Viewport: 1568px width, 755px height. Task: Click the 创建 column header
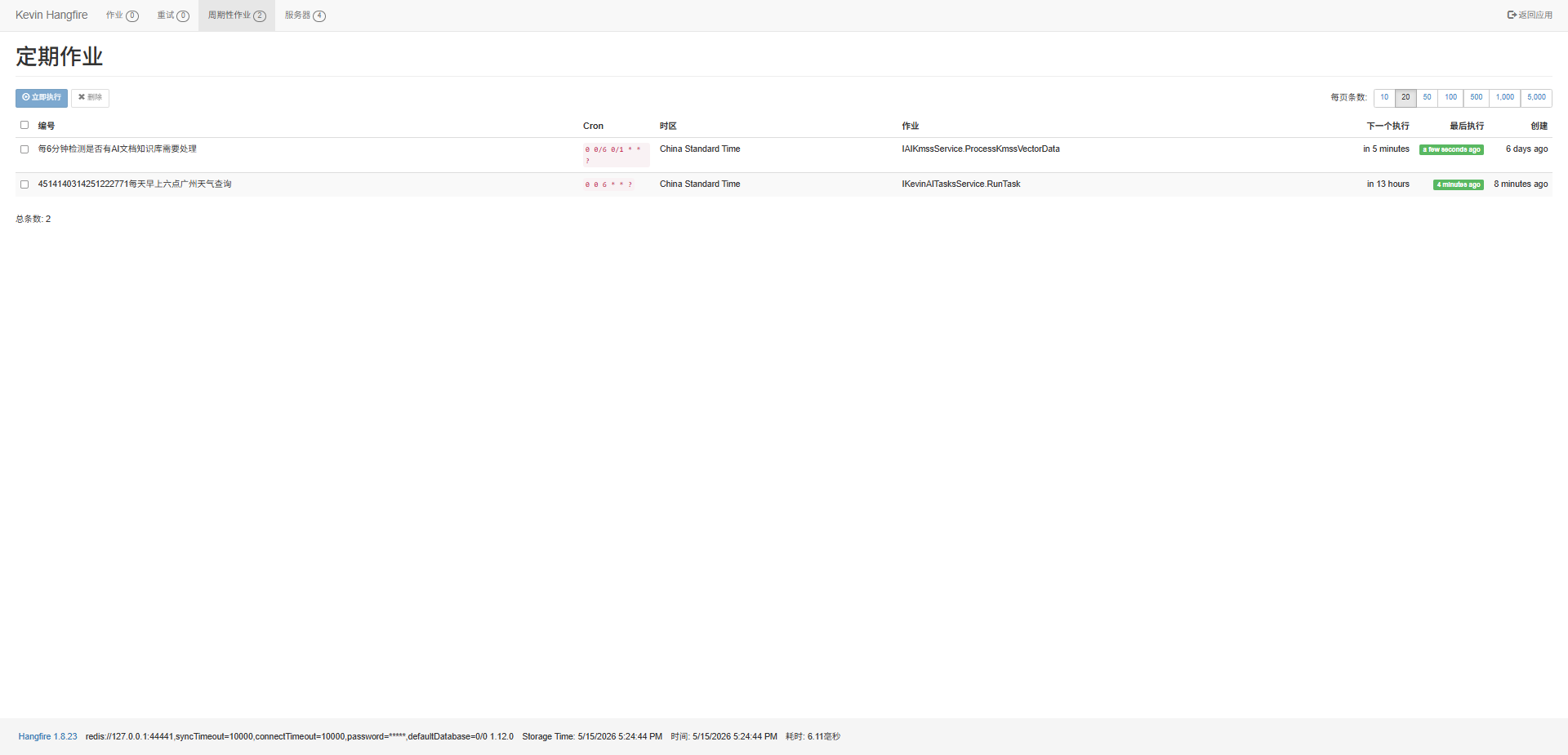point(1539,127)
